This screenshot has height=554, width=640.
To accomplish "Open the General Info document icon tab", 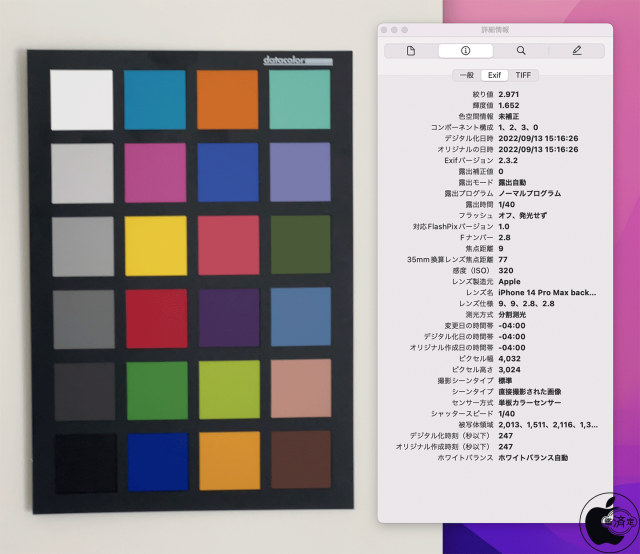I will [411, 50].
